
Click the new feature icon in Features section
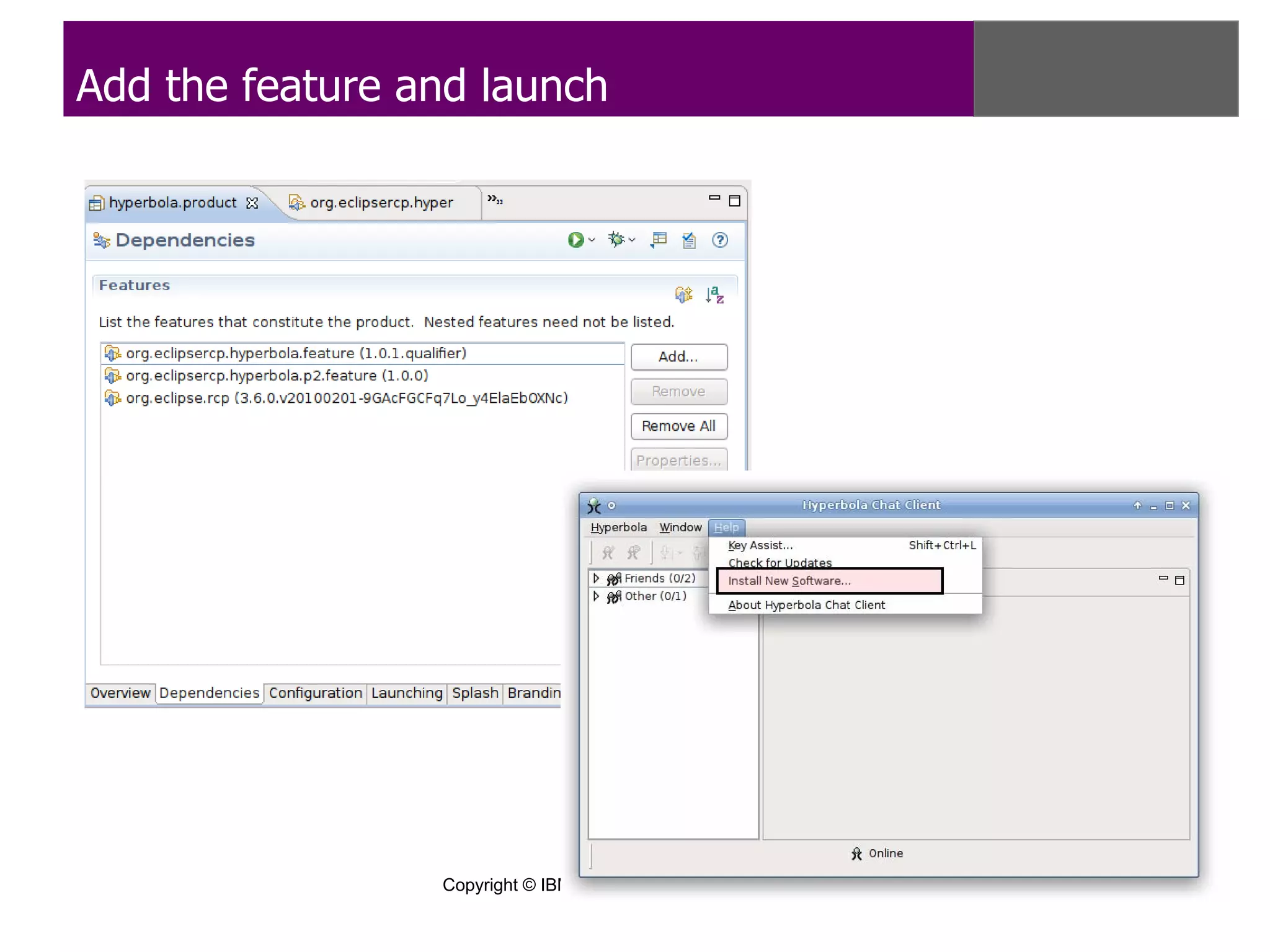tap(683, 294)
